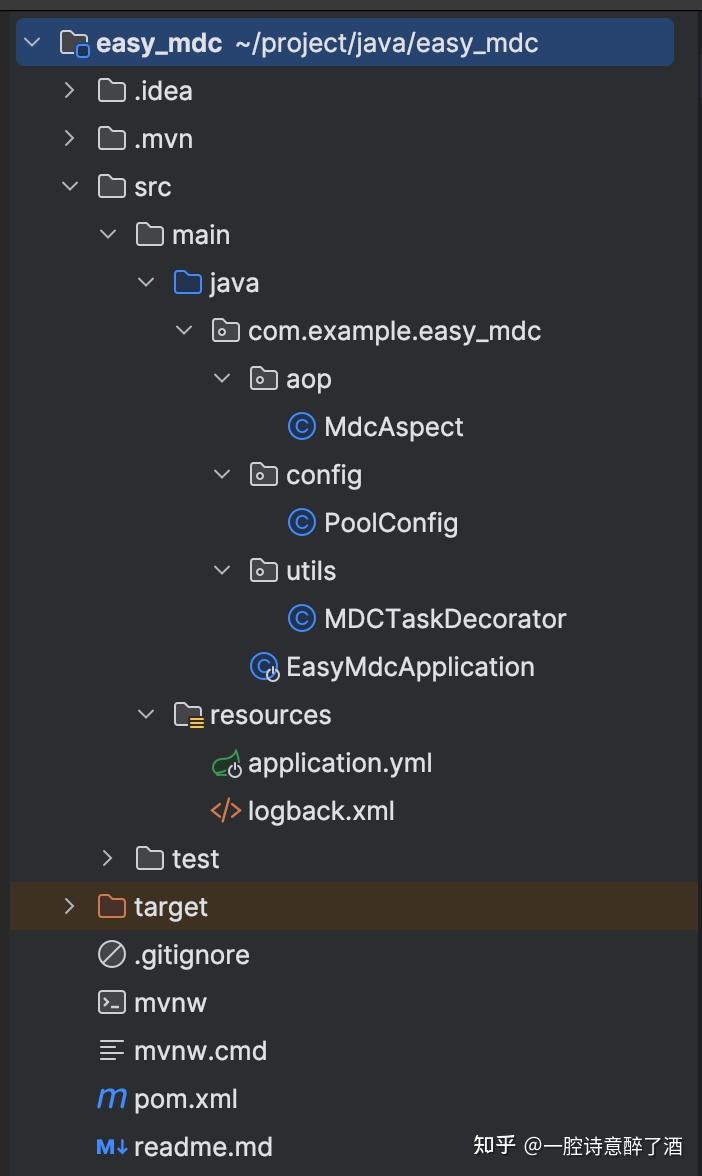Screen dimensions: 702x1176
Task: Click the ignored-file icon next to .gitignore
Action: (109, 954)
